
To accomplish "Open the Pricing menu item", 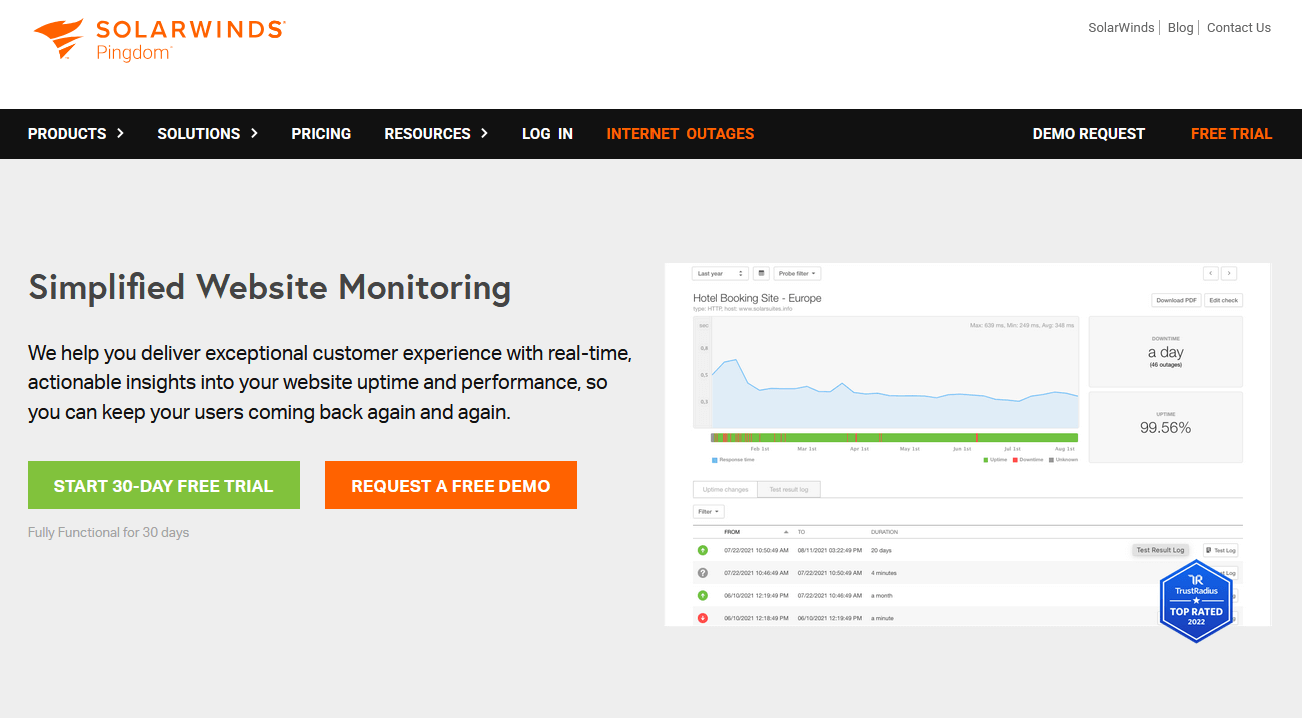I will pos(321,133).
